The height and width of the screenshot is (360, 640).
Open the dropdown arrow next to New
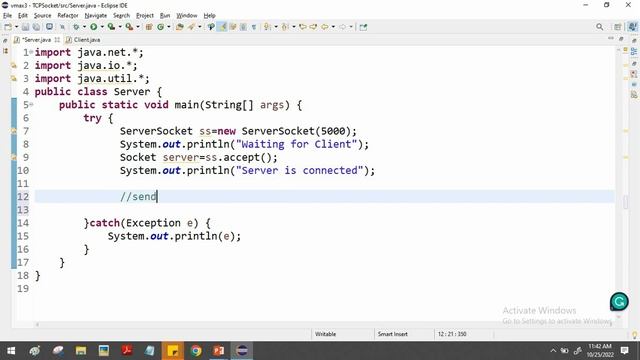(16, 27)
